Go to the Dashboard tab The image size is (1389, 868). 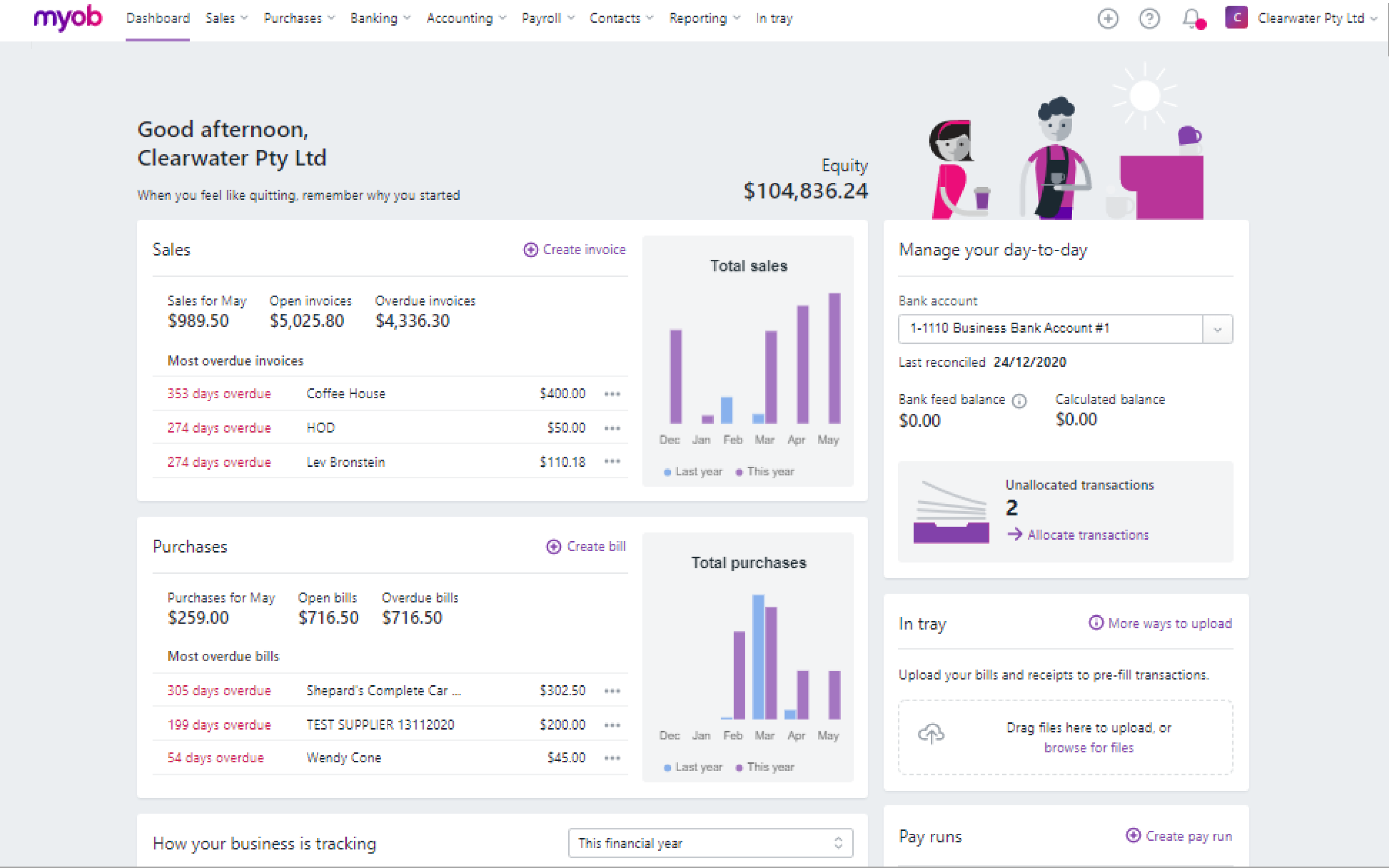pos(158,18)
